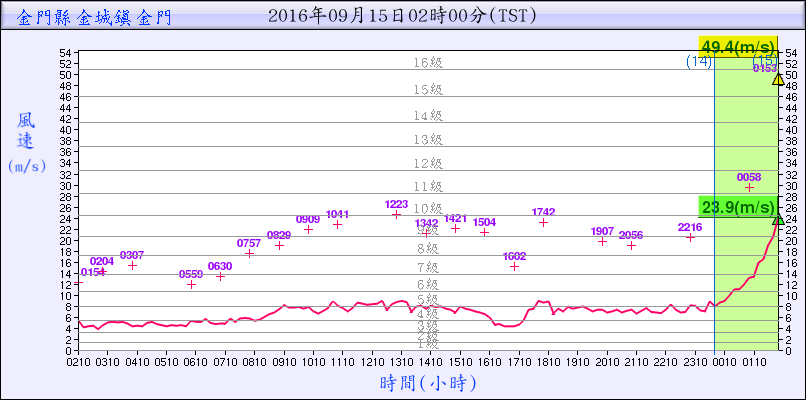Click the gust marker labeled 0559

click(191, 284)
